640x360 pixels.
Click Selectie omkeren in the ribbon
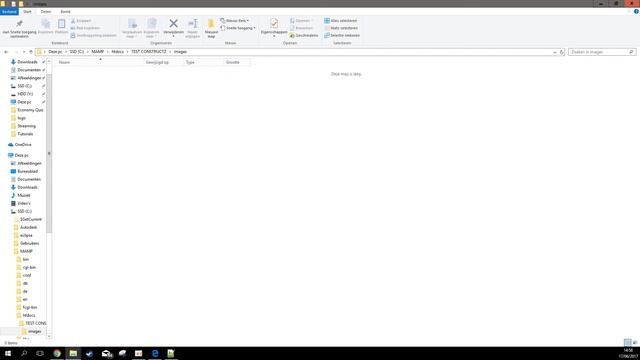[x=342, y=36]
